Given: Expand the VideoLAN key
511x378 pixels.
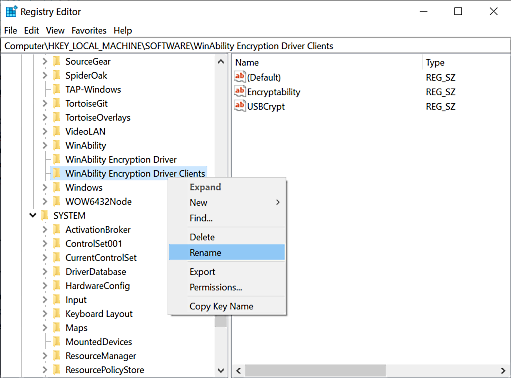Looking at the screenshot, I should point(45,131).
